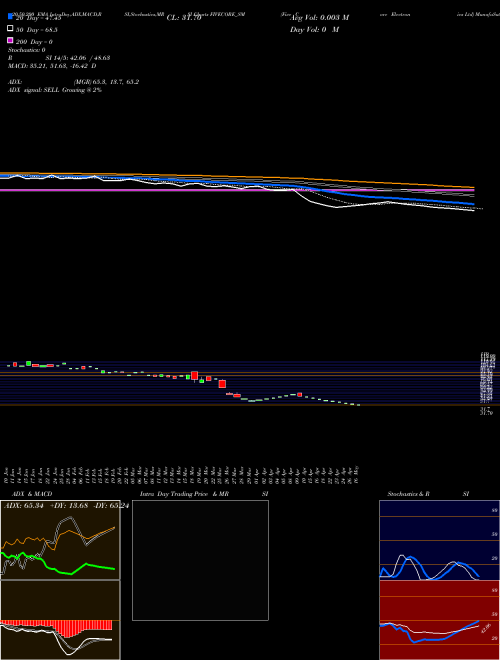Click the 'Stochastics & RSI' panel title
Image resolution: width=500 pixels, height=660 pixels.
coord(428,494)
